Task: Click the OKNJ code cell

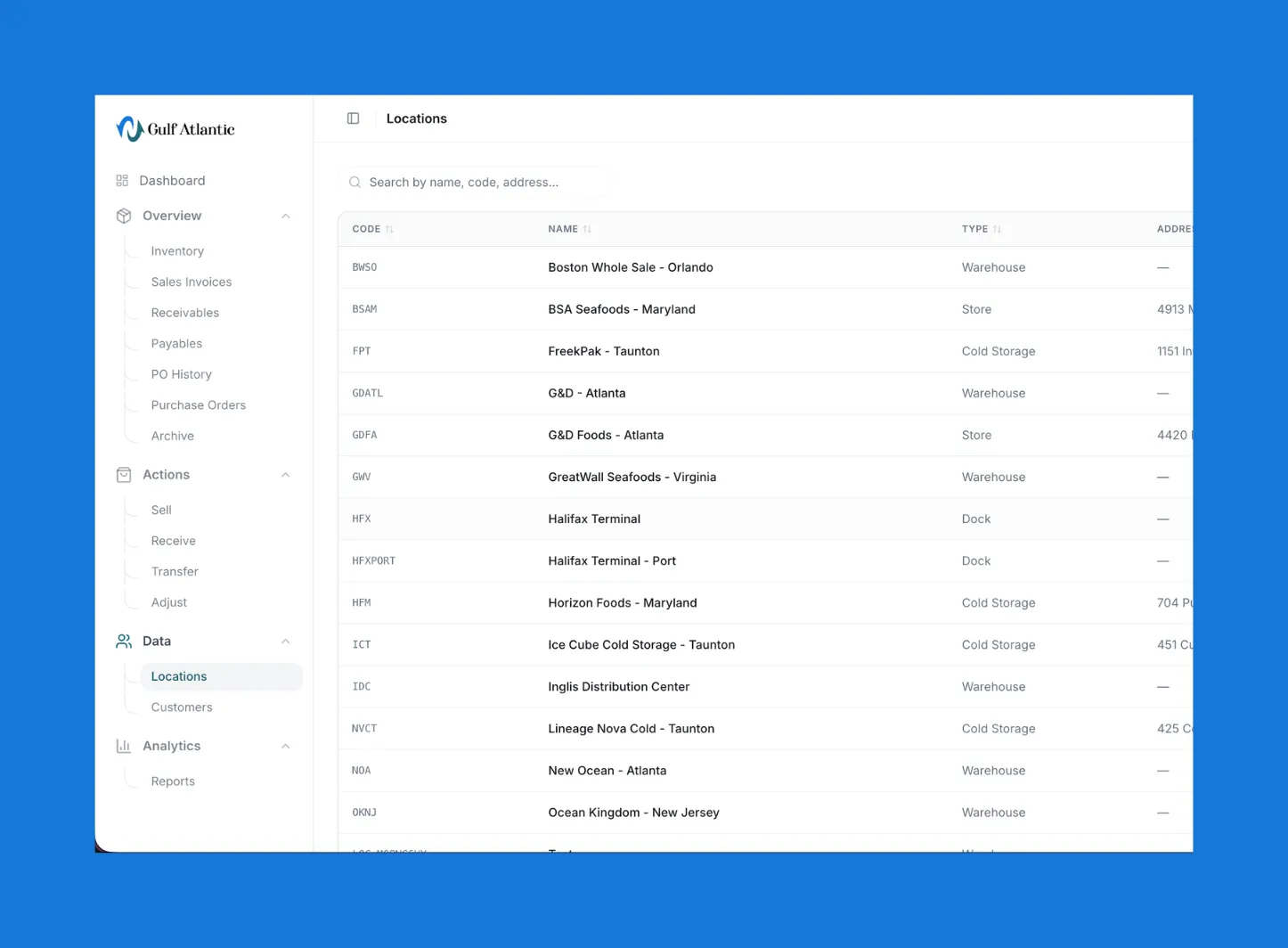Action: pos(364,812)
